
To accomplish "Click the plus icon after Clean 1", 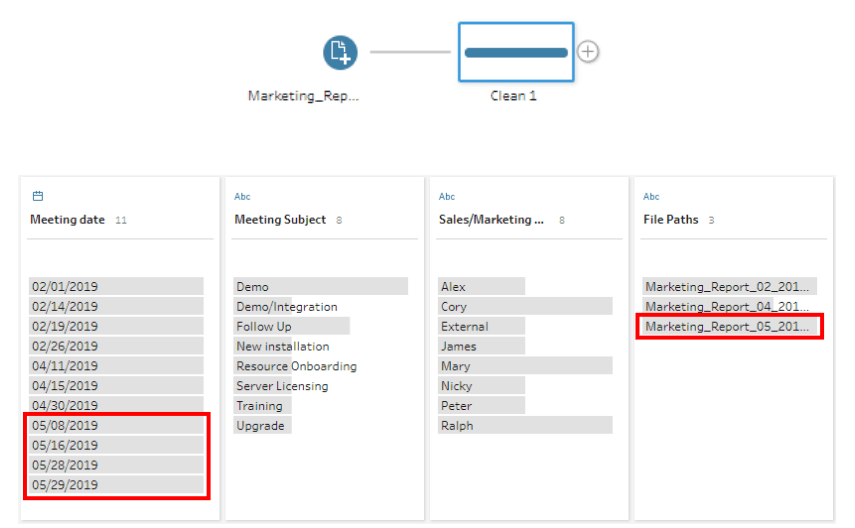I will click(x=588, y=52).
